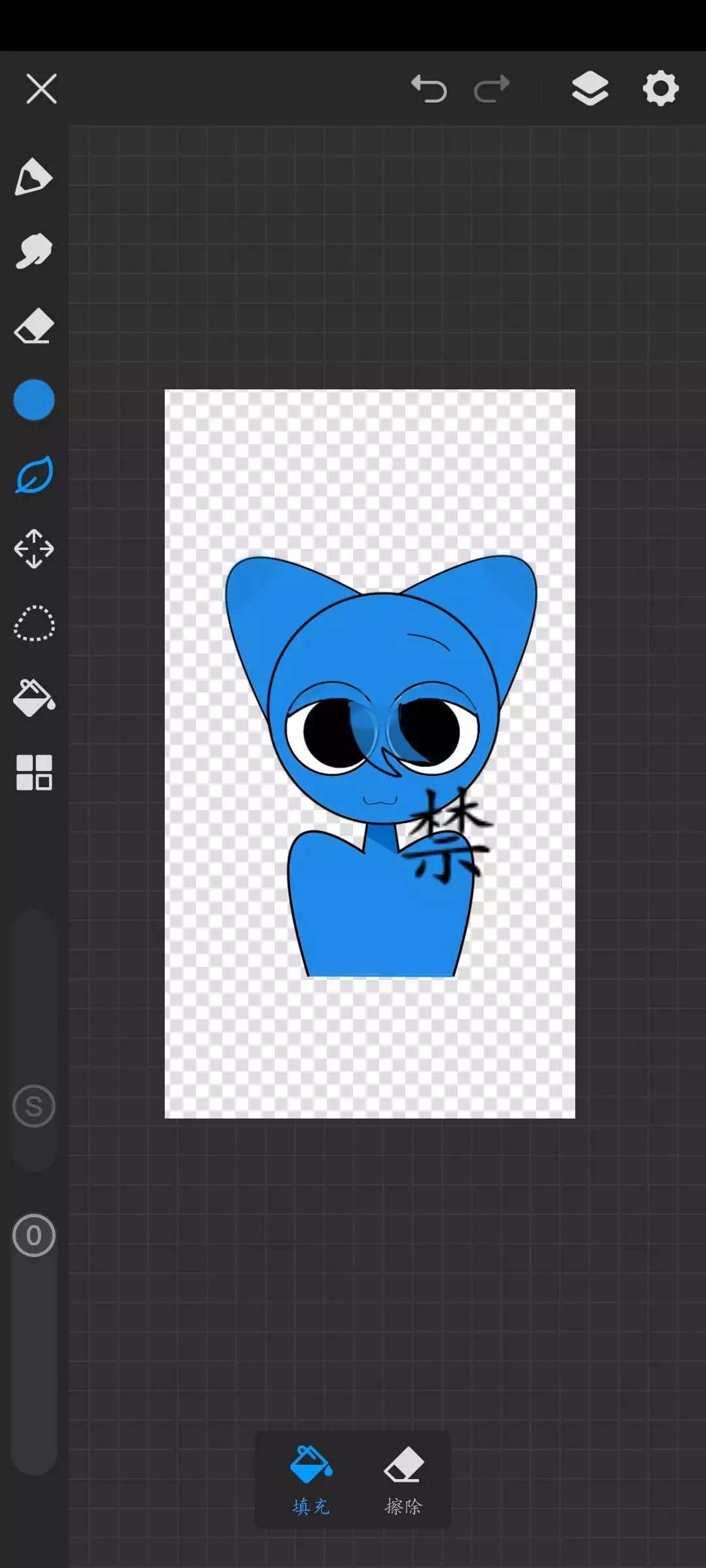706x1568 pixels.
Task: Select the Smudge tool
Action: click(33, 251)
